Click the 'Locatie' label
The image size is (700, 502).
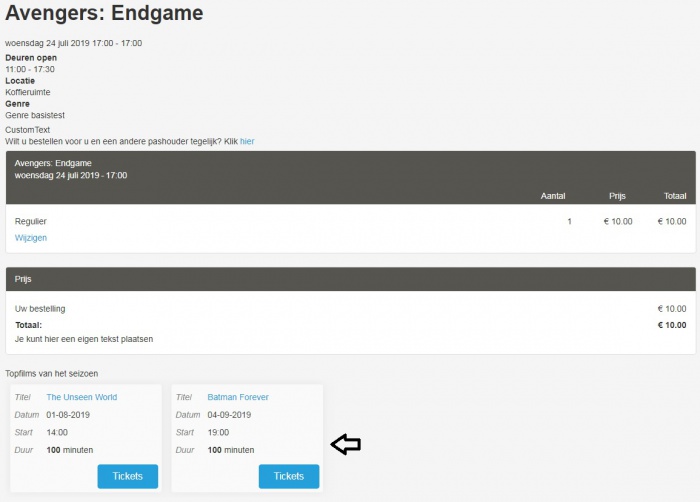[20, 81]
